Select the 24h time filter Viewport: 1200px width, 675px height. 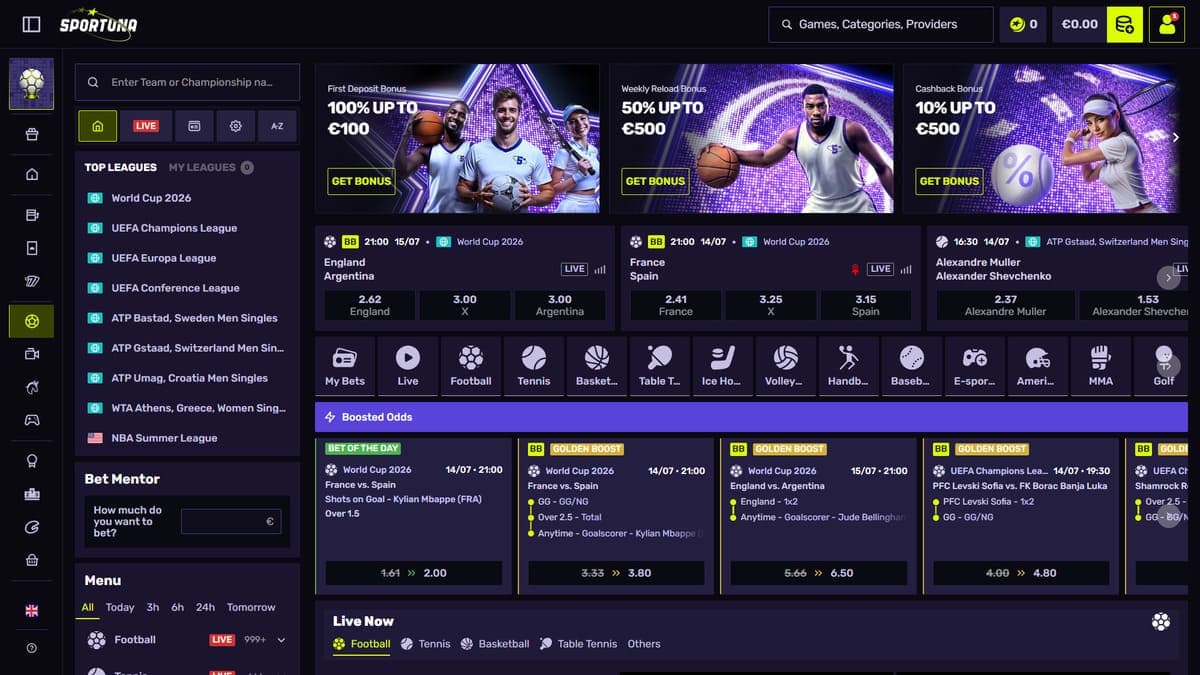[x=205, y=607]
